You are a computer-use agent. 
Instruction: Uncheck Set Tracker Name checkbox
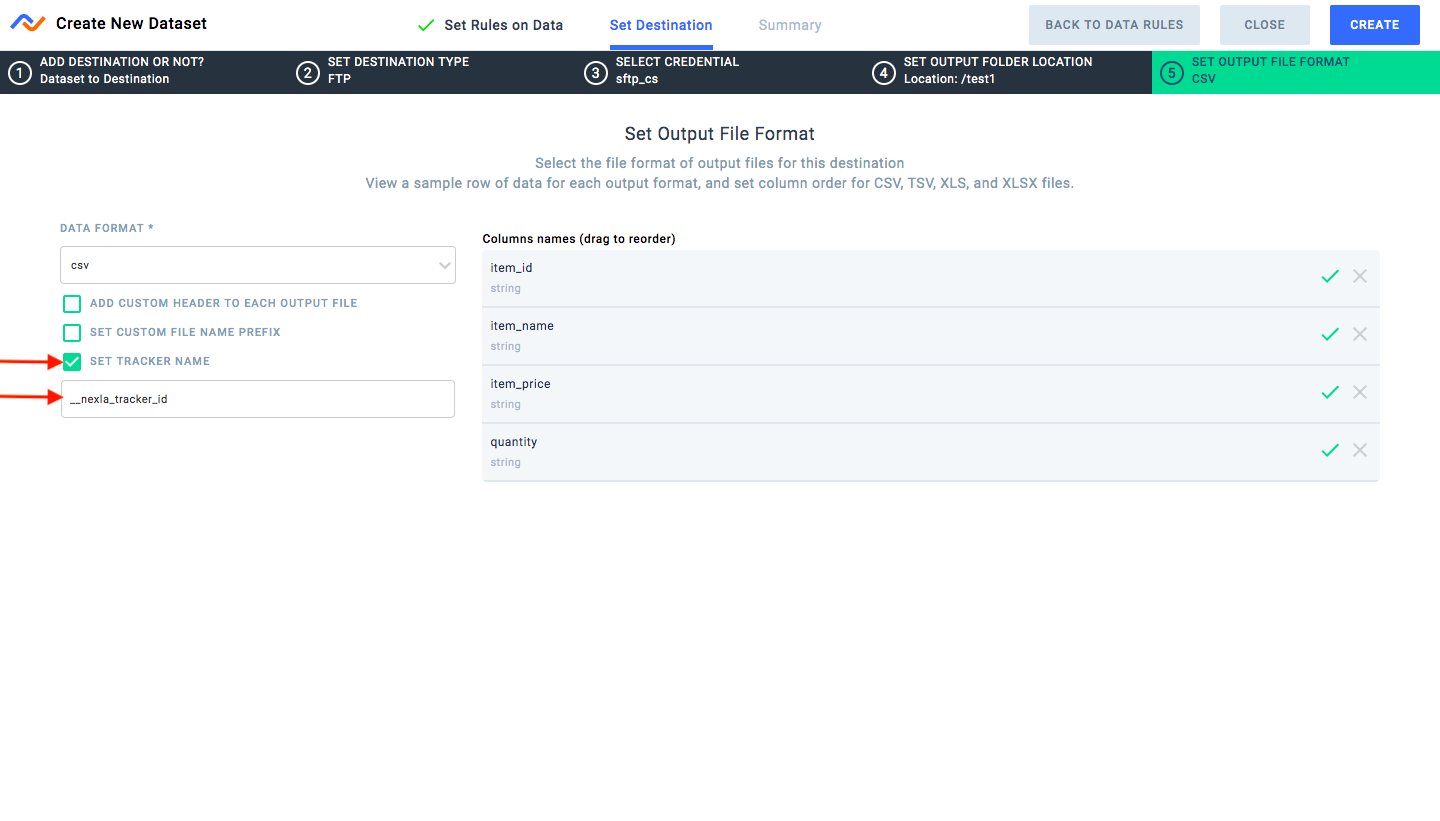pyautogui.click(x=72, y=361)
